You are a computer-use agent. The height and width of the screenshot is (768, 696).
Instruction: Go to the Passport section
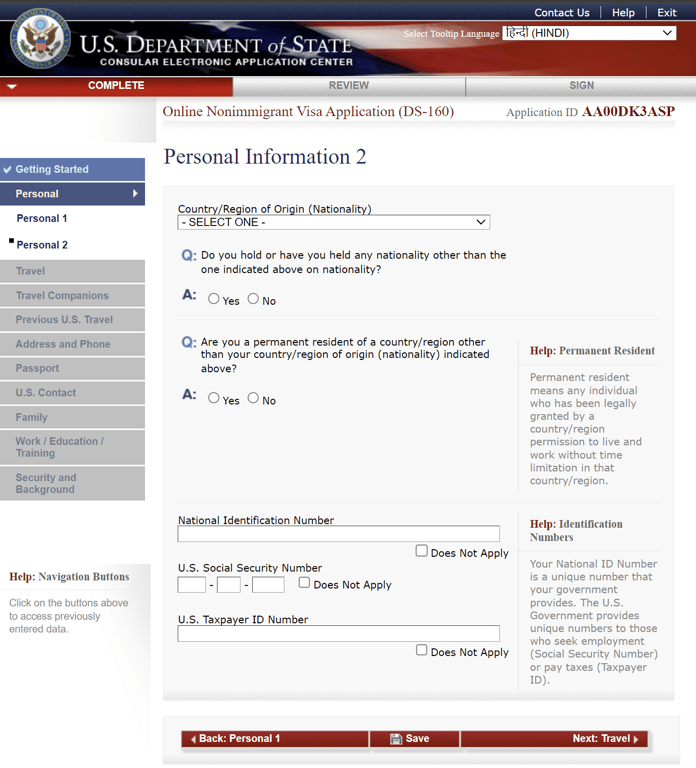(x=72, y=368)
